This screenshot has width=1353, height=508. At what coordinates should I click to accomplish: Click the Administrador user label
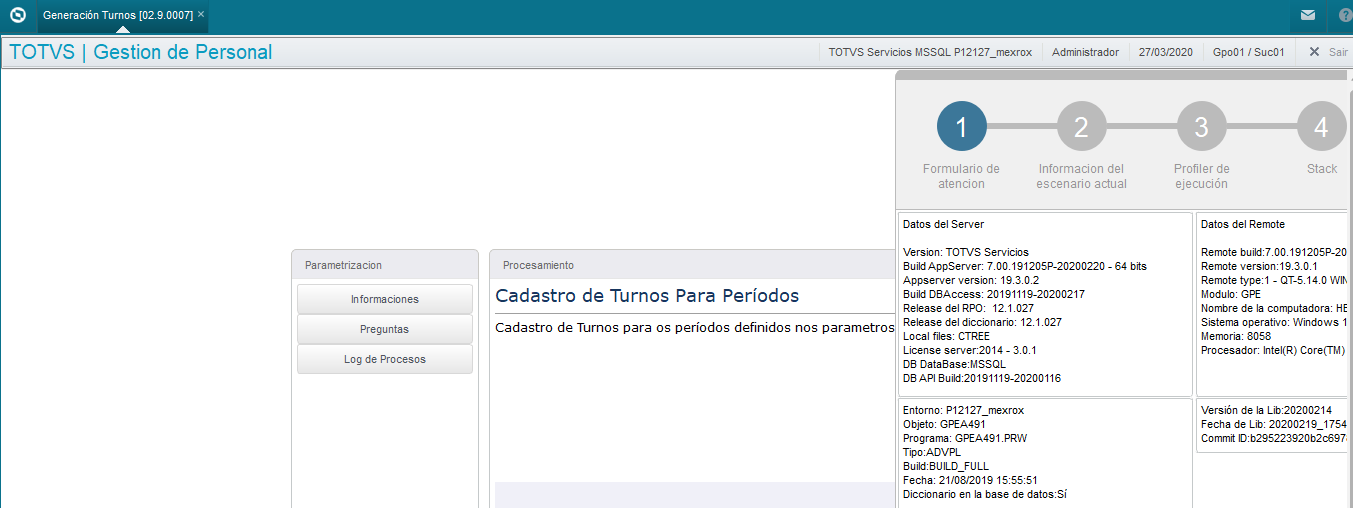tap(1085, 52)
